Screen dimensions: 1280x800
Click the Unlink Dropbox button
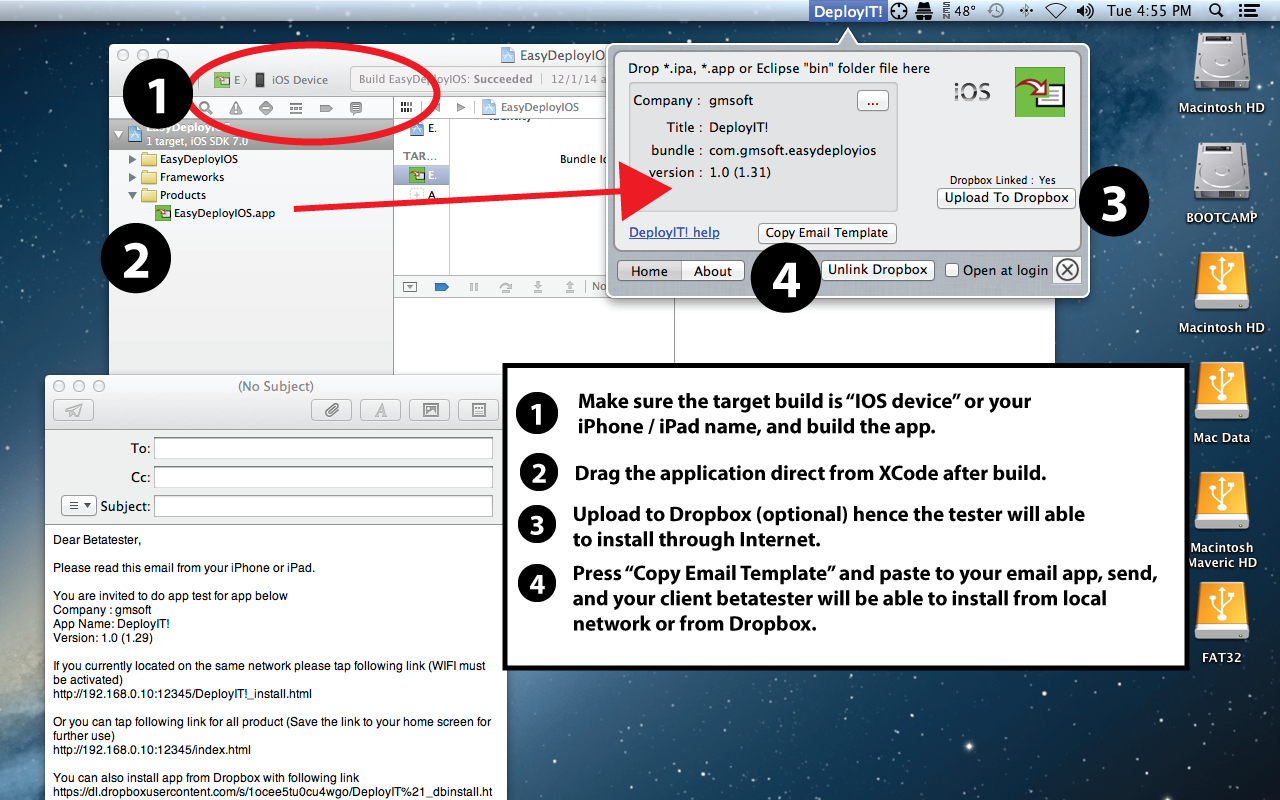coord(878,270)
